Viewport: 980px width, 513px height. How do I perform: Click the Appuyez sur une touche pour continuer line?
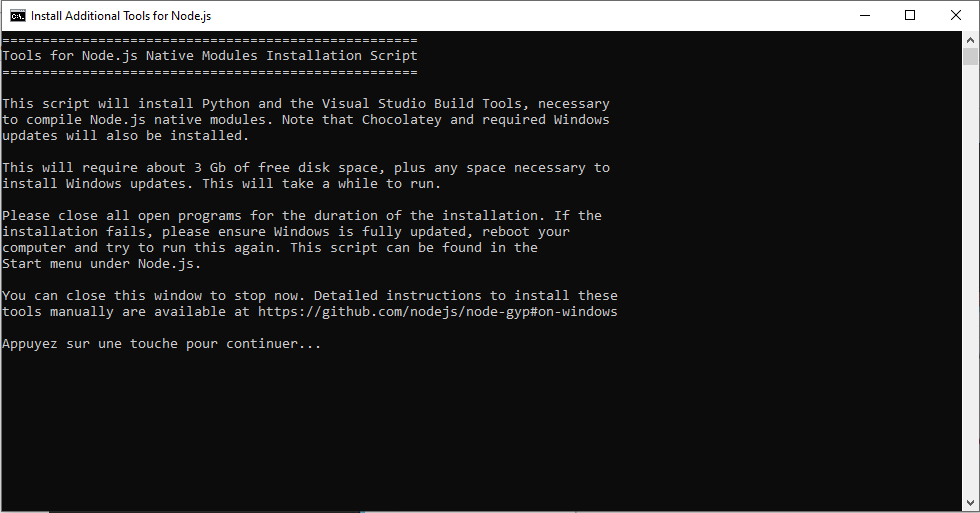[x=161, y=344]
